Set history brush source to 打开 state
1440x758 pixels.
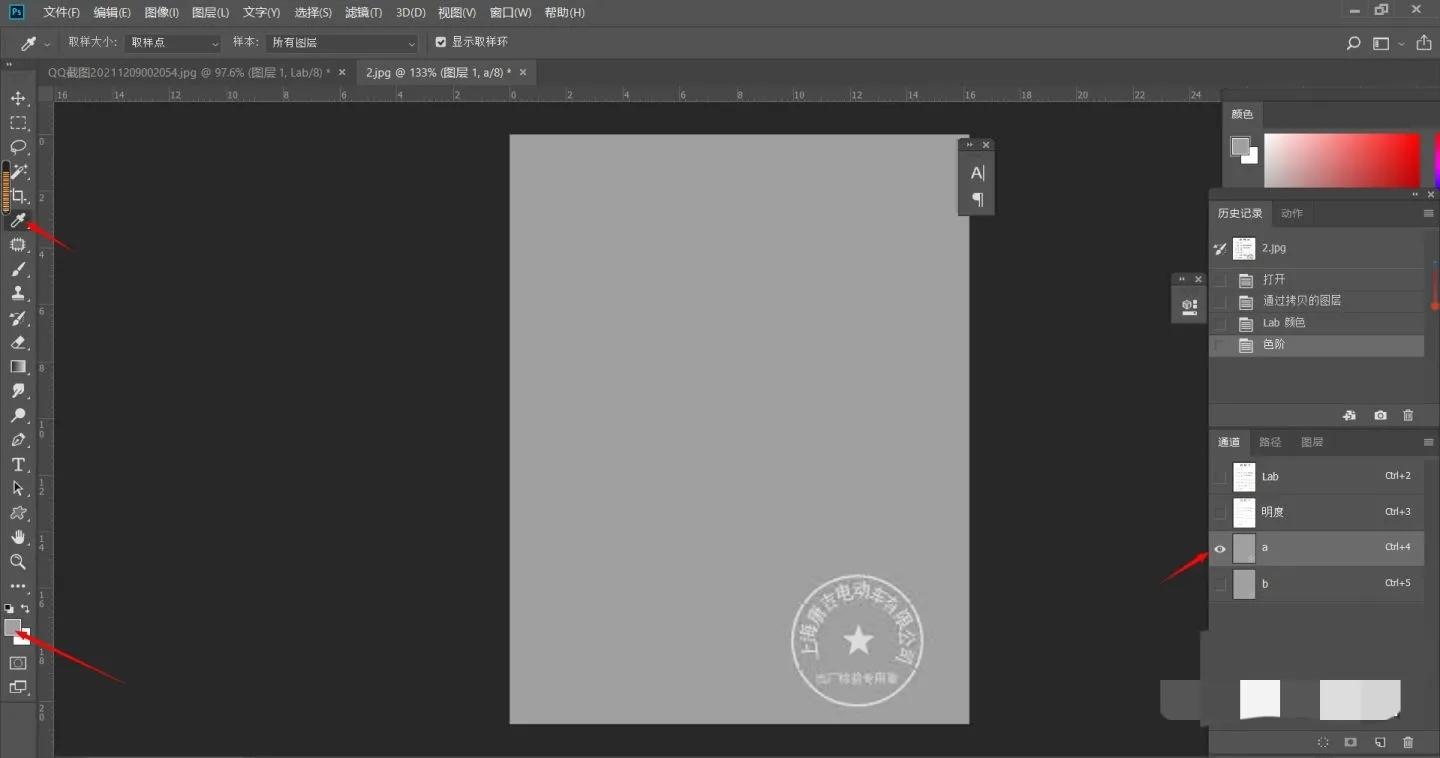pos(1219,280)
